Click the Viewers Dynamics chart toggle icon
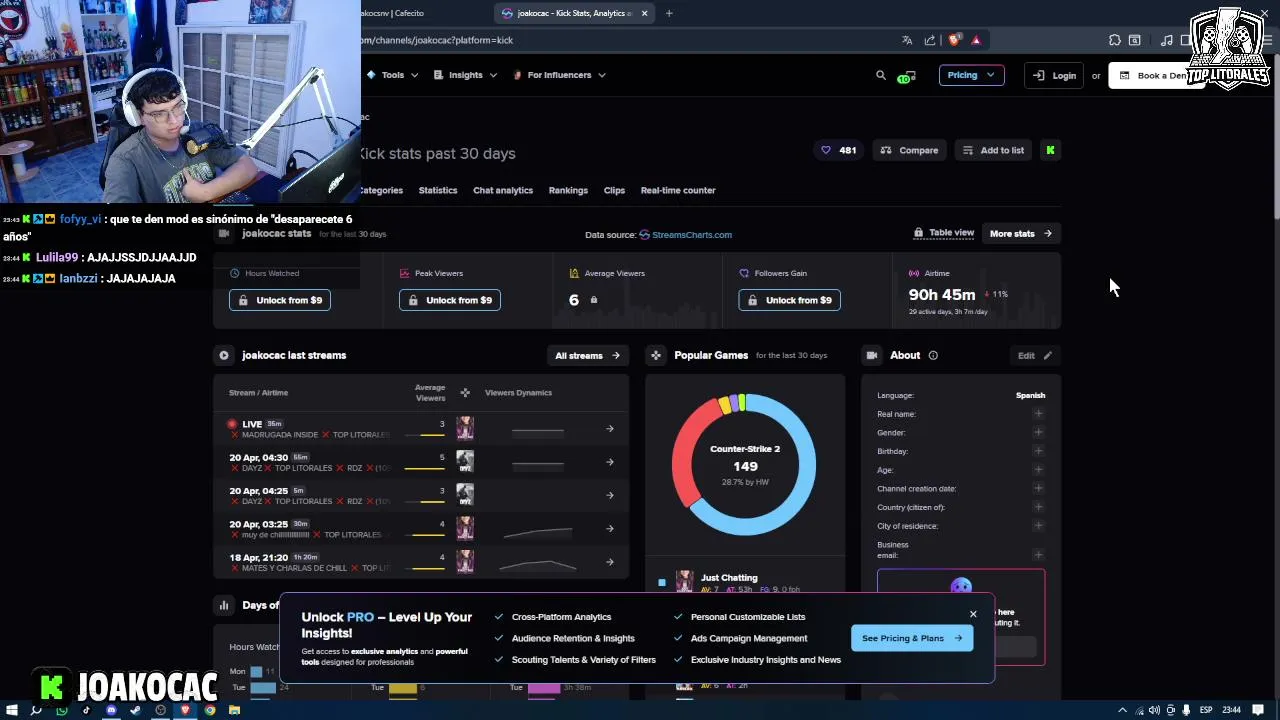Image resolution: width=1280 pixels, height=720 pixels. pos(465,393)
